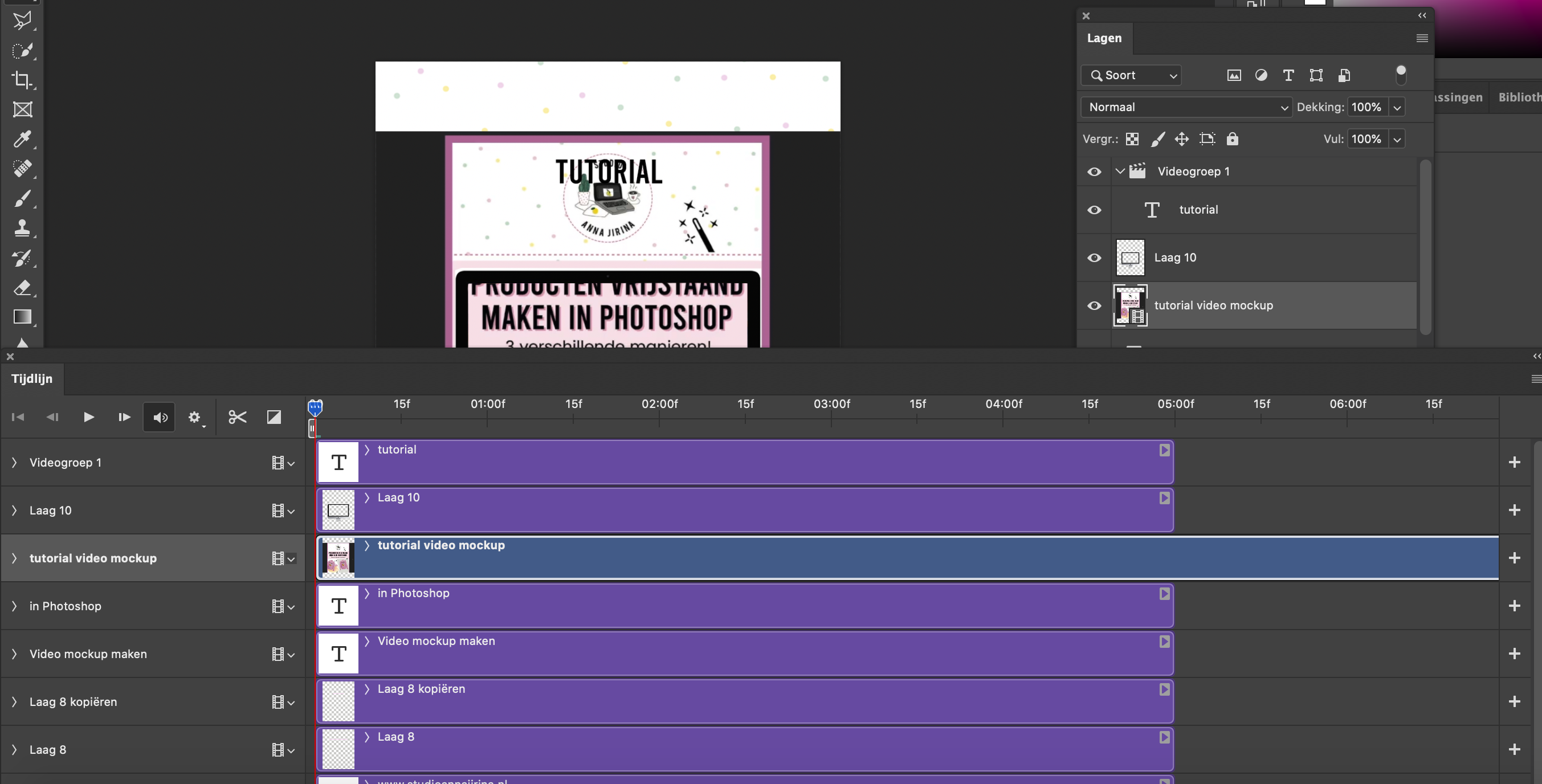Screen dimensions: 1542x784
Task: Select the Crop tool
Action: click(23, 80)
